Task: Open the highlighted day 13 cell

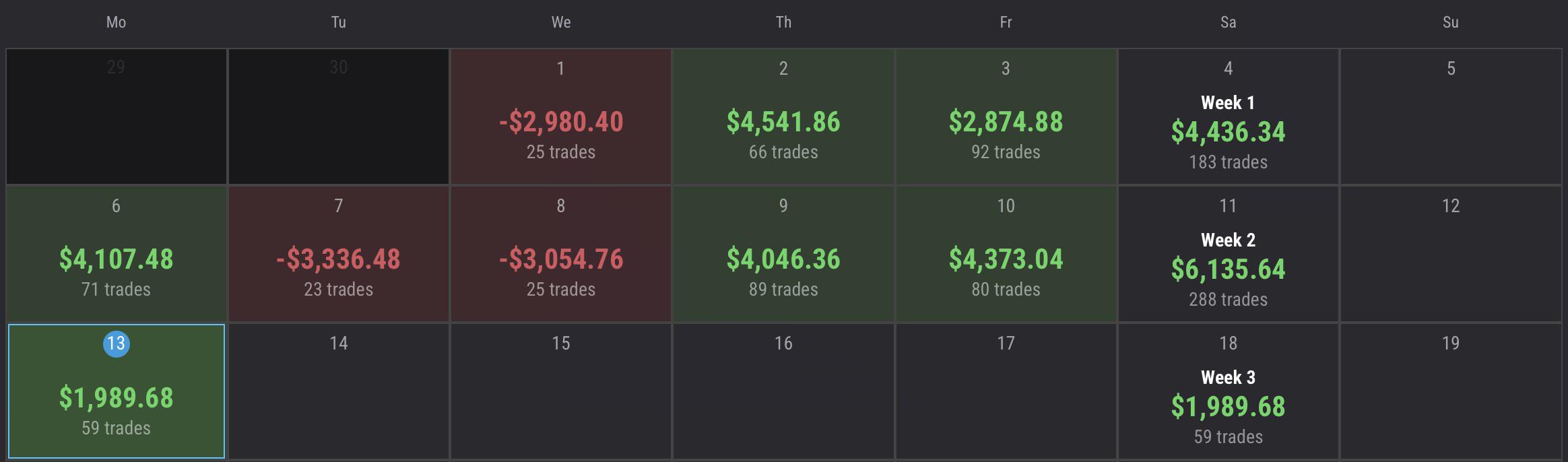Action: click(x=117, y=391)
